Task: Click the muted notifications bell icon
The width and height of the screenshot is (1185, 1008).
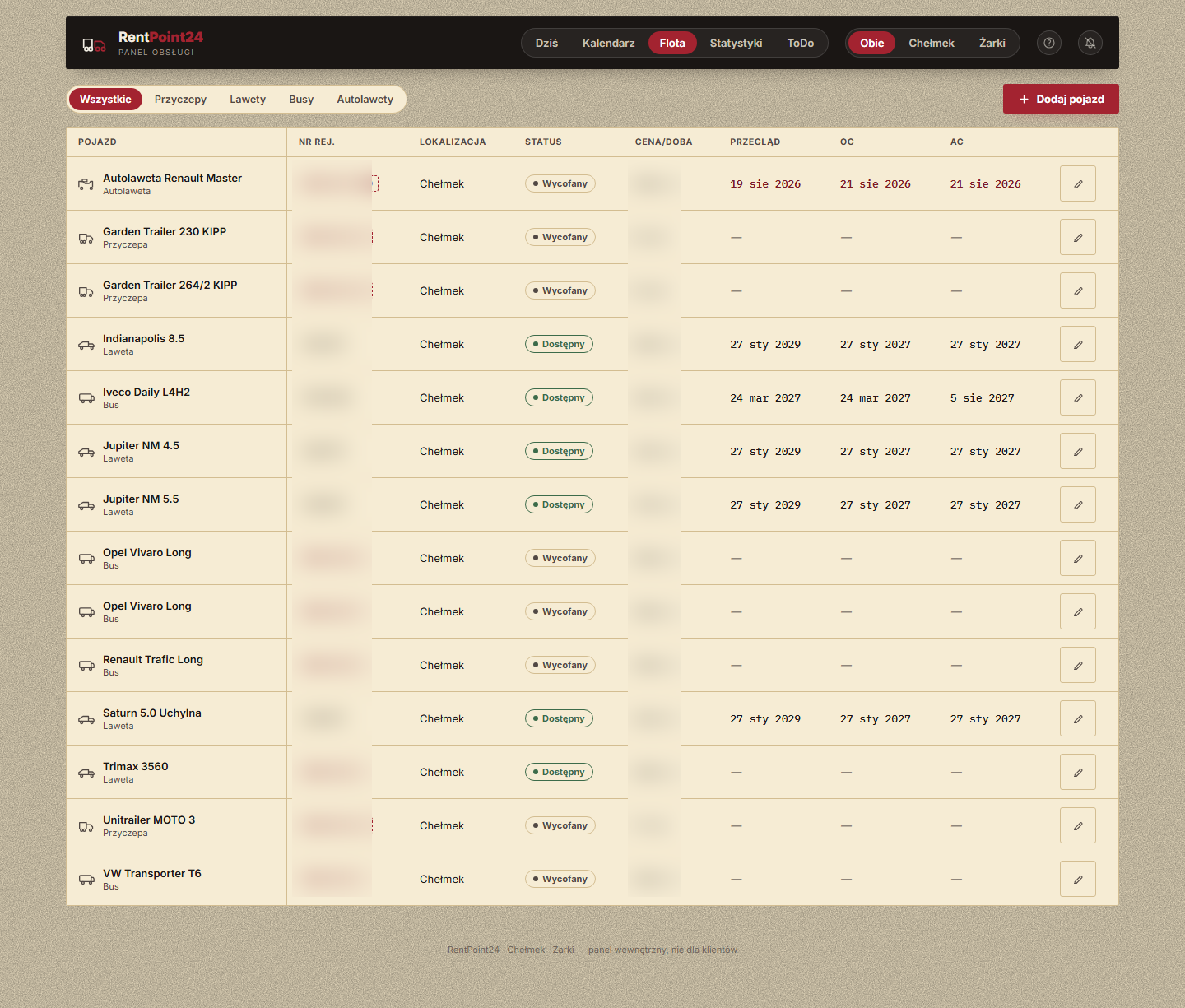Action: point(1090,43)
